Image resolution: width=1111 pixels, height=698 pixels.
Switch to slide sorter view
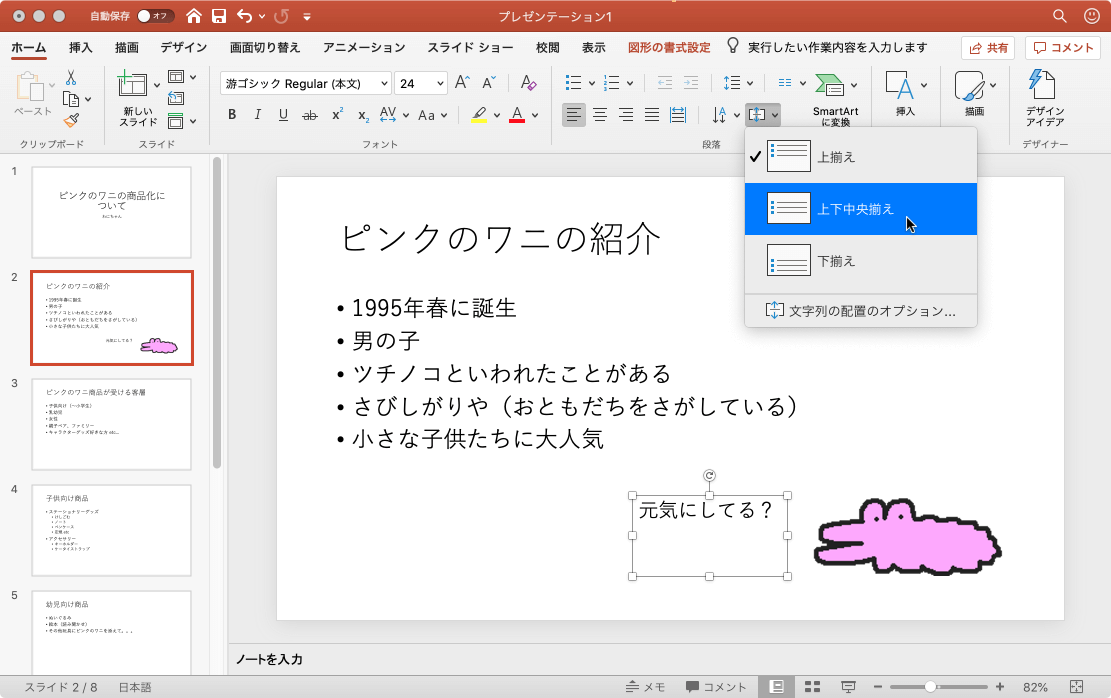point(812,687)
